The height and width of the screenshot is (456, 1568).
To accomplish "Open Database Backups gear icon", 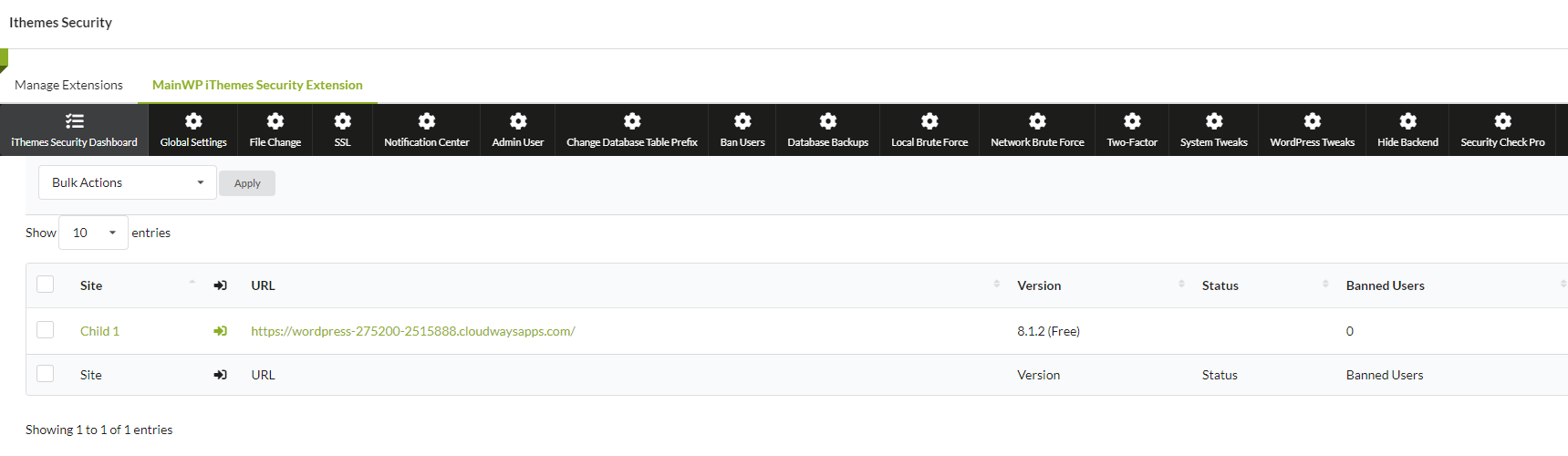I will 828,120.
